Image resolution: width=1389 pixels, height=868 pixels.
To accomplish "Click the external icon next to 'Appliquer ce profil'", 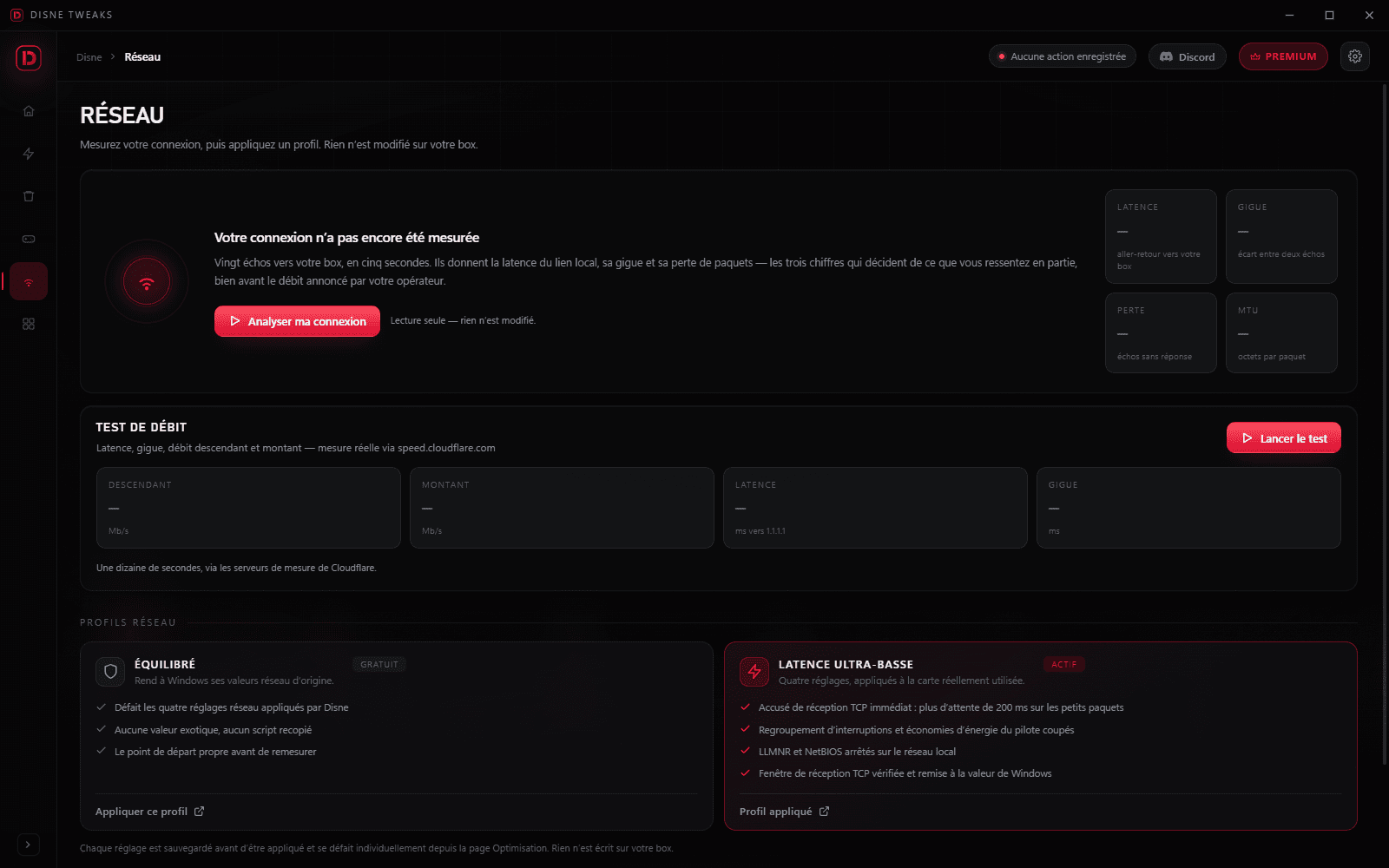I will click(x=200, y=812).
